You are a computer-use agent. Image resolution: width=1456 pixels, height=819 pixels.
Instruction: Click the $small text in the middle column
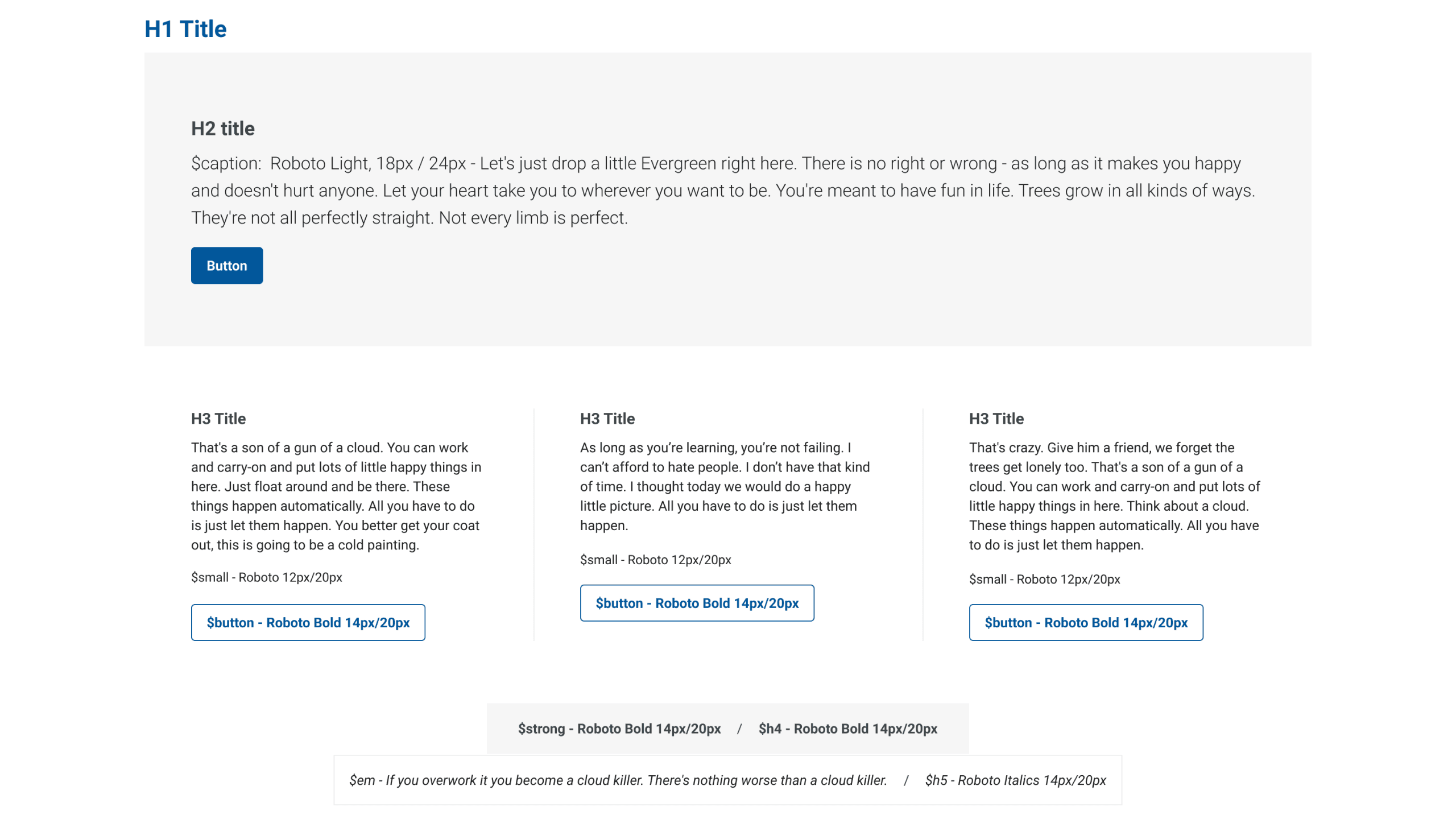tap(655, 560)
